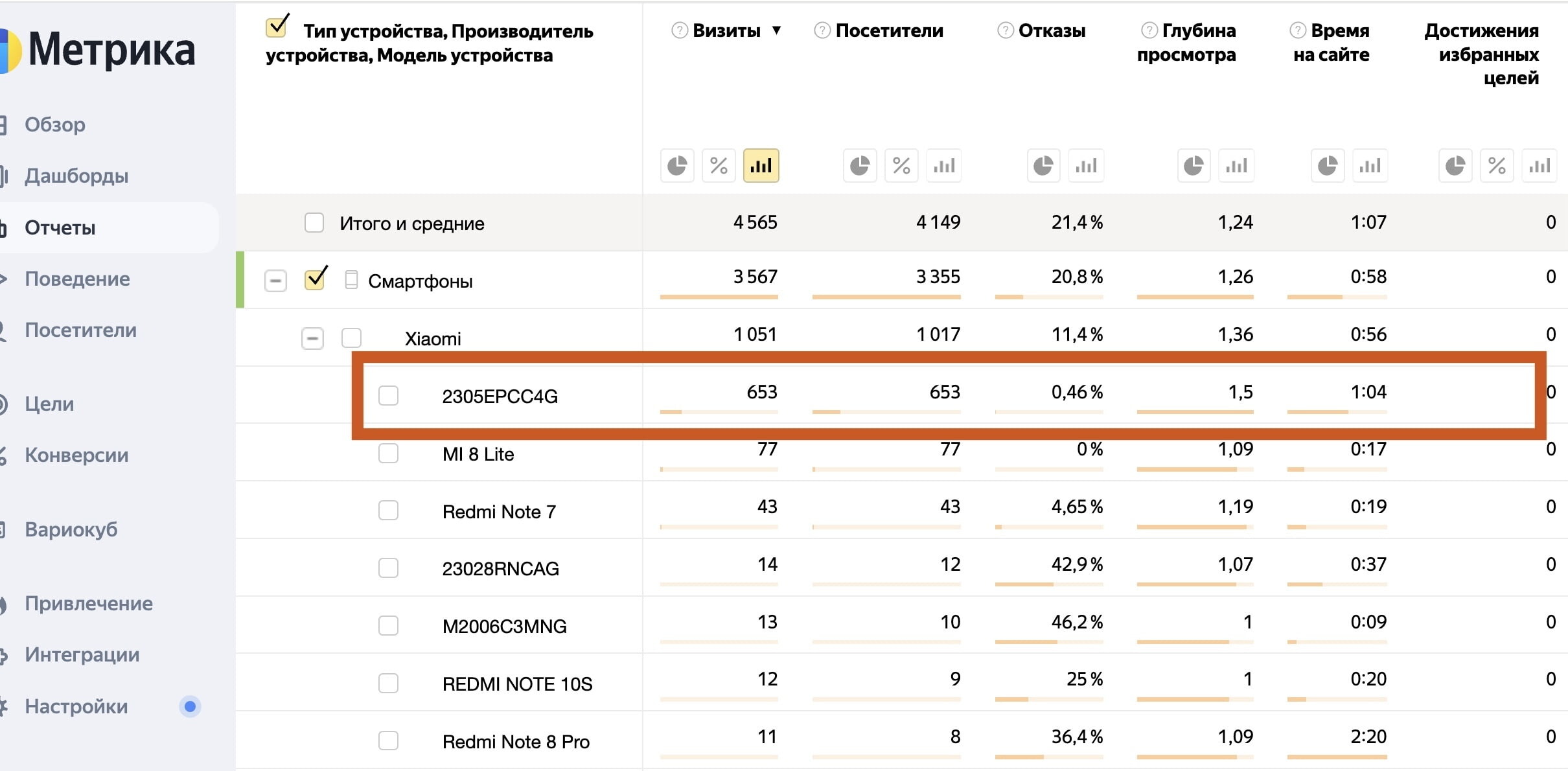Click the Xiaomi manufacturer name
Image resolution: width=1568 pixels, height=771 pixels.
click(x=433, y=338)
